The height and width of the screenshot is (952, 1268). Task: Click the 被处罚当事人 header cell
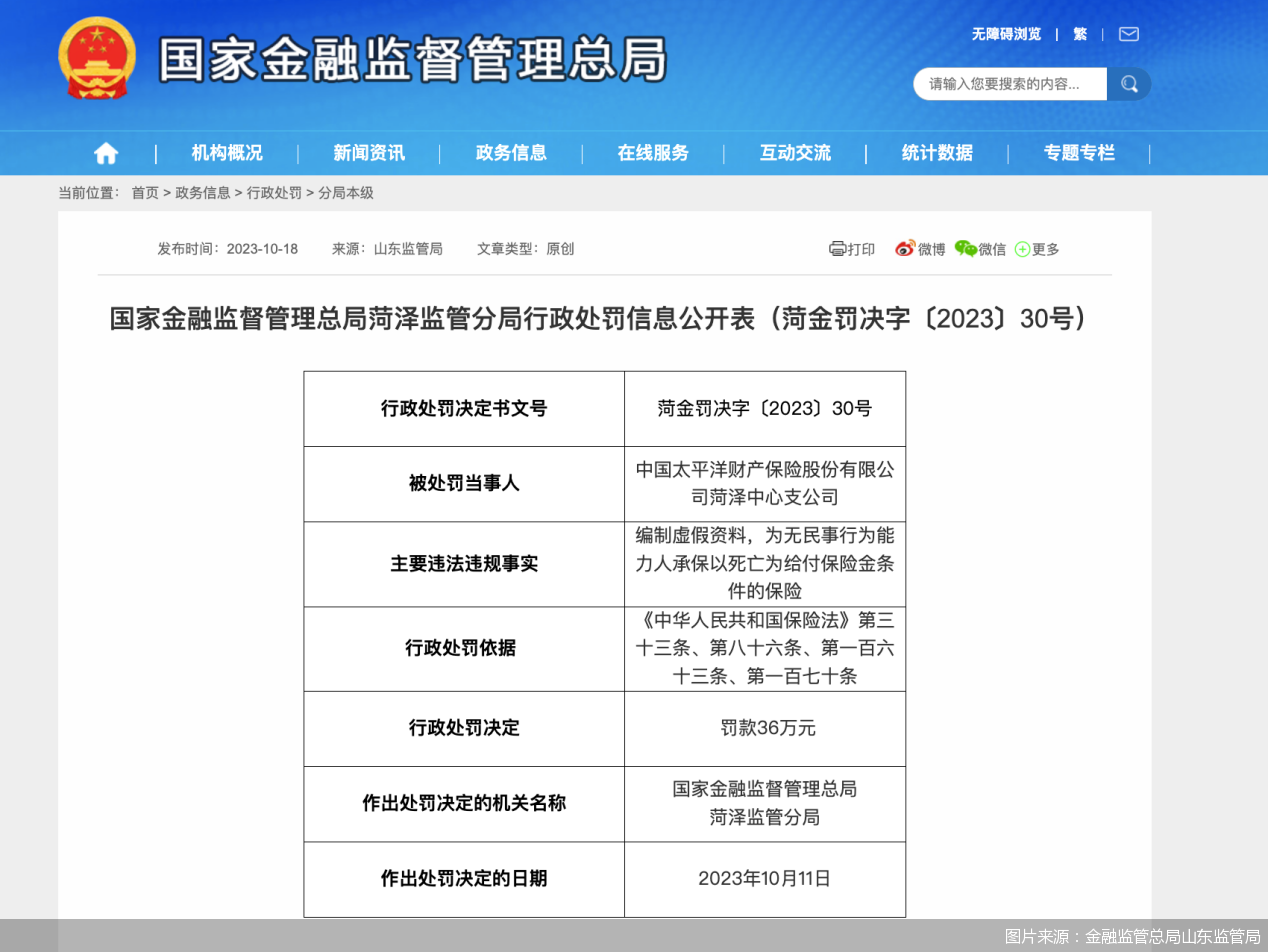[464, 483]
